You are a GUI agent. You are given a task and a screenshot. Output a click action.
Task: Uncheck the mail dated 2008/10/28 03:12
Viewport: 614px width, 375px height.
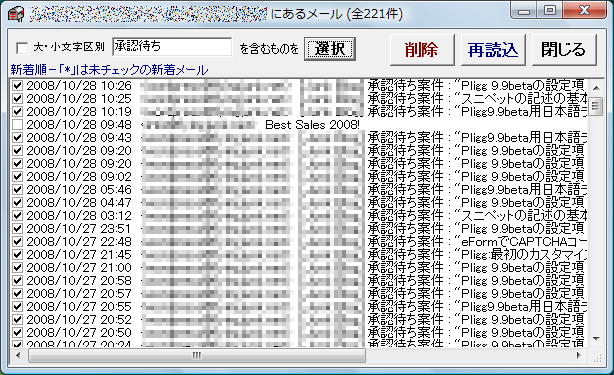click(x=18, y=216)
